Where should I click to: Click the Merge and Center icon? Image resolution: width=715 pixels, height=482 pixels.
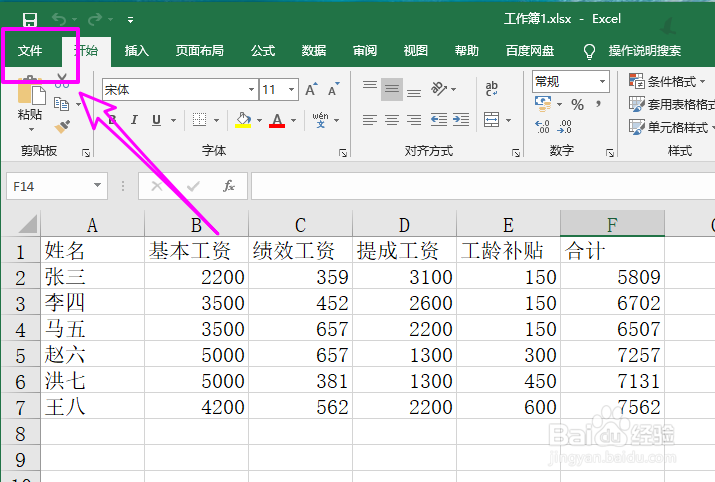pos(492,120)
